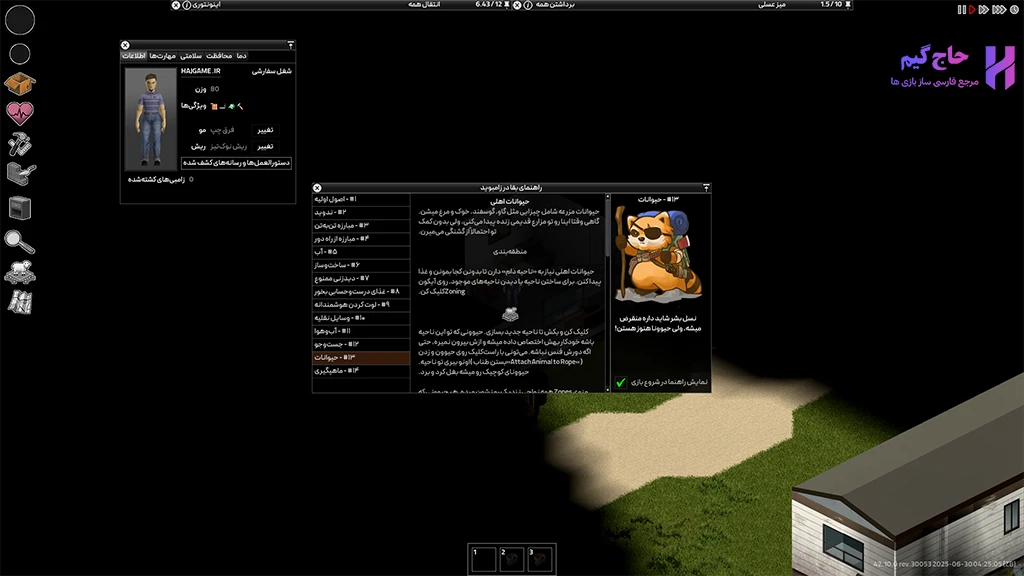Viewport: 1024px width, 576px height.
Task: Select hotbar slot 1
Action: point(483,560)
